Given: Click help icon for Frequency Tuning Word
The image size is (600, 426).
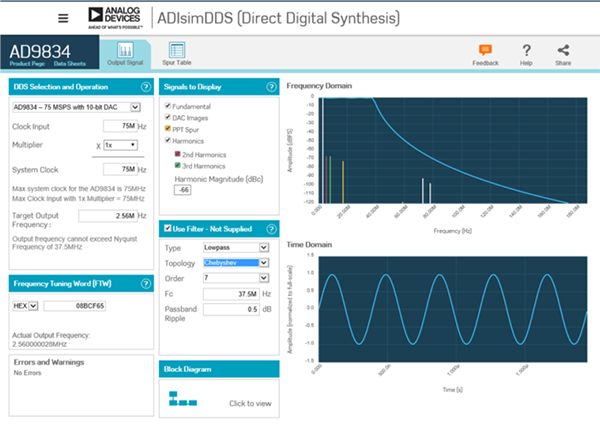Looking at the screenshot, I should (x=145, y=284).
